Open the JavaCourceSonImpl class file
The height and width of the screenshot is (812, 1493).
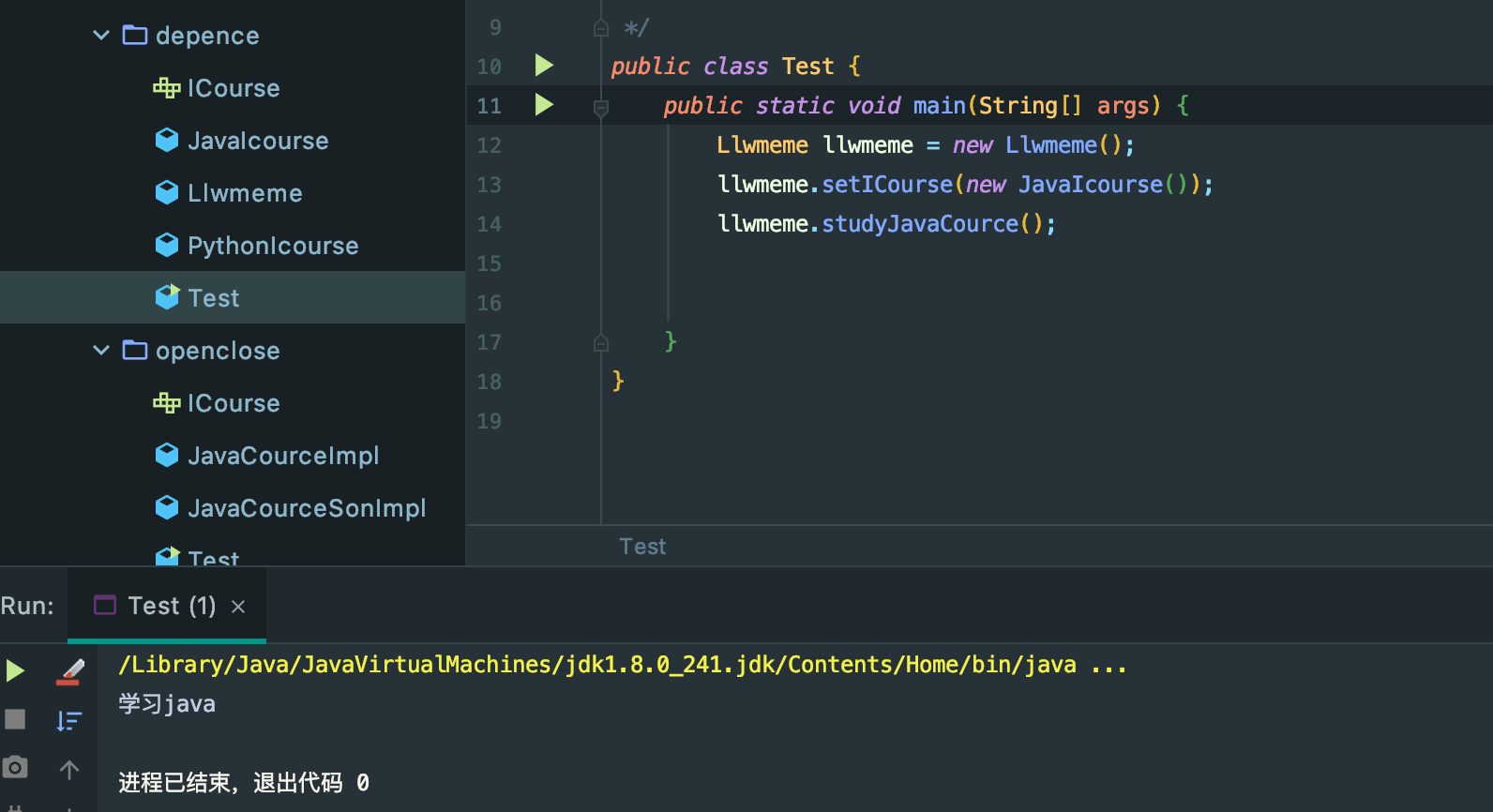307,508
